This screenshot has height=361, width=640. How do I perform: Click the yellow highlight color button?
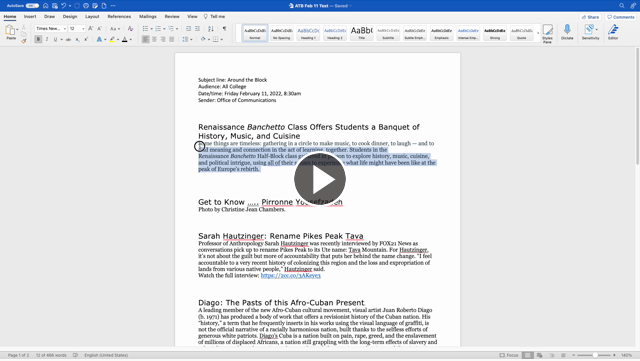click(112, 40)
